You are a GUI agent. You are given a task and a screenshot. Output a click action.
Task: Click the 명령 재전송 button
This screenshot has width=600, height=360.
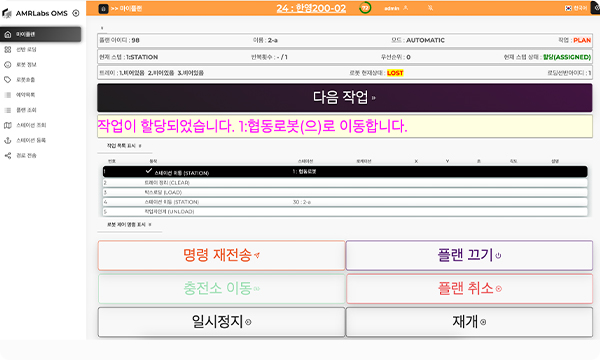tap(222, 255)
